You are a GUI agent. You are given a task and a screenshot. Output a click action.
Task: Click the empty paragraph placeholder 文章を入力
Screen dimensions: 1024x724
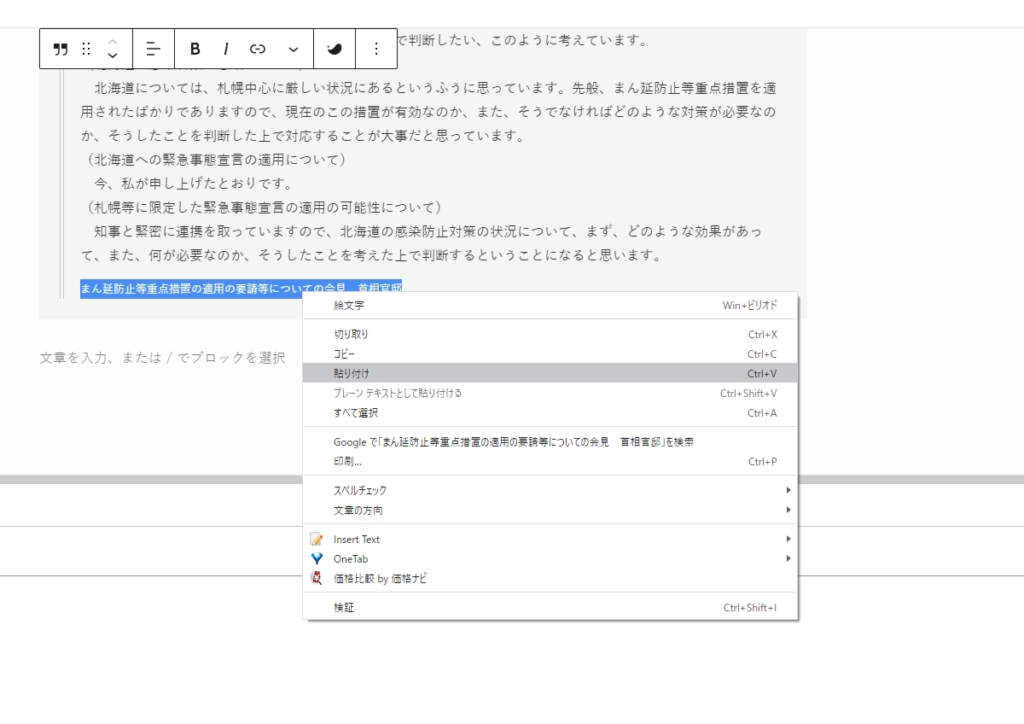click(x=162, y=358)
